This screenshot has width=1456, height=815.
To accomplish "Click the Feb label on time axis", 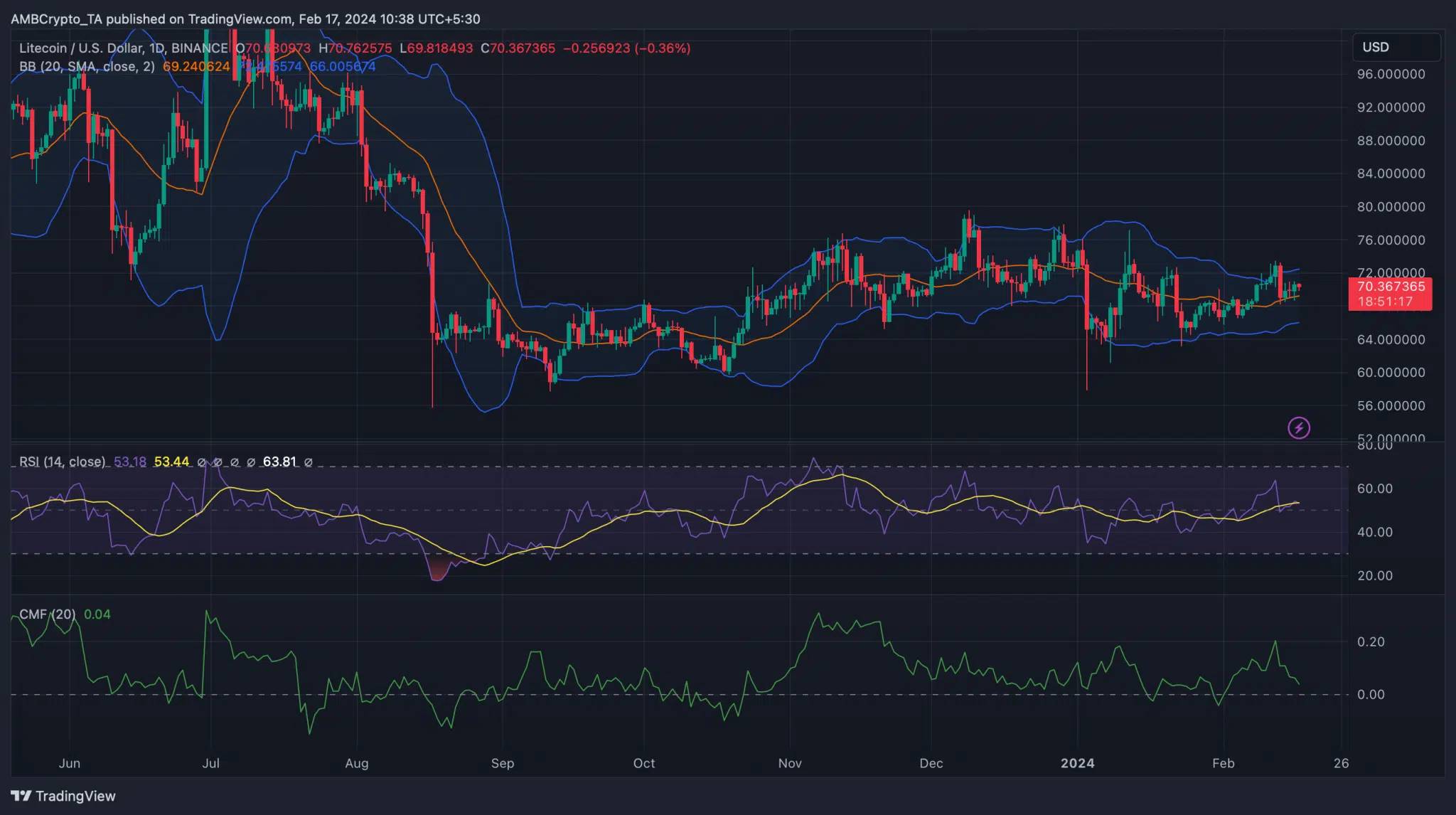I will pos(1223,763).
